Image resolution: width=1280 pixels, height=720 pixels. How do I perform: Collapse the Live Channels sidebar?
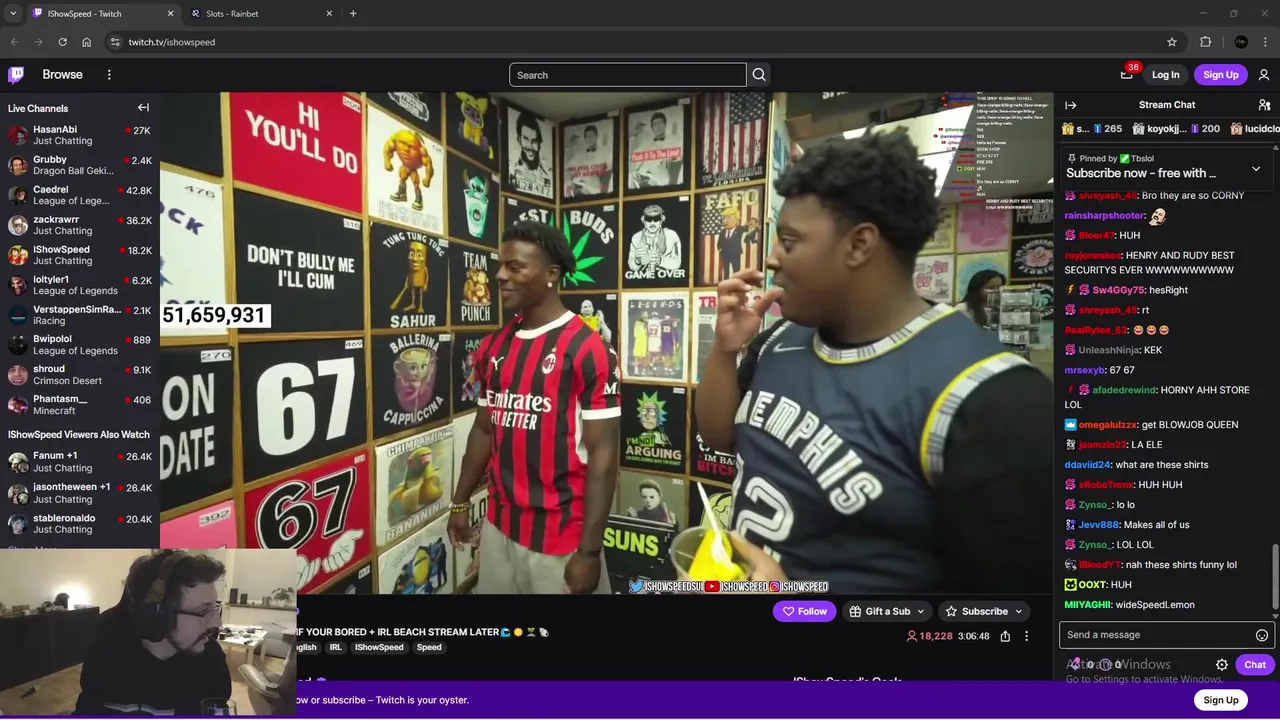click(143, 108)
